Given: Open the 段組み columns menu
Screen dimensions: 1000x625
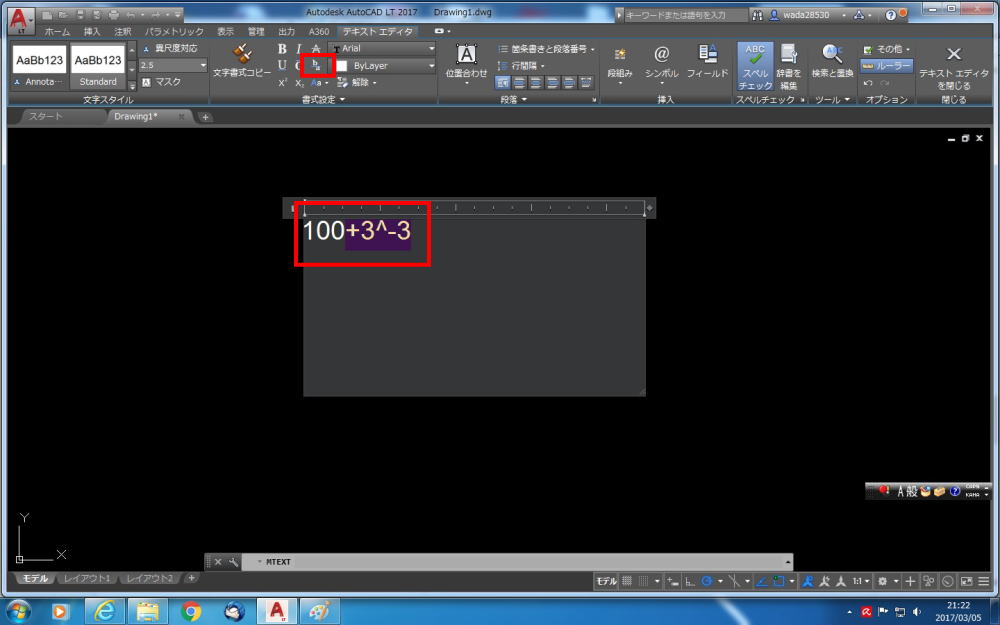Looking at the screenshot, I should (620, 64).
